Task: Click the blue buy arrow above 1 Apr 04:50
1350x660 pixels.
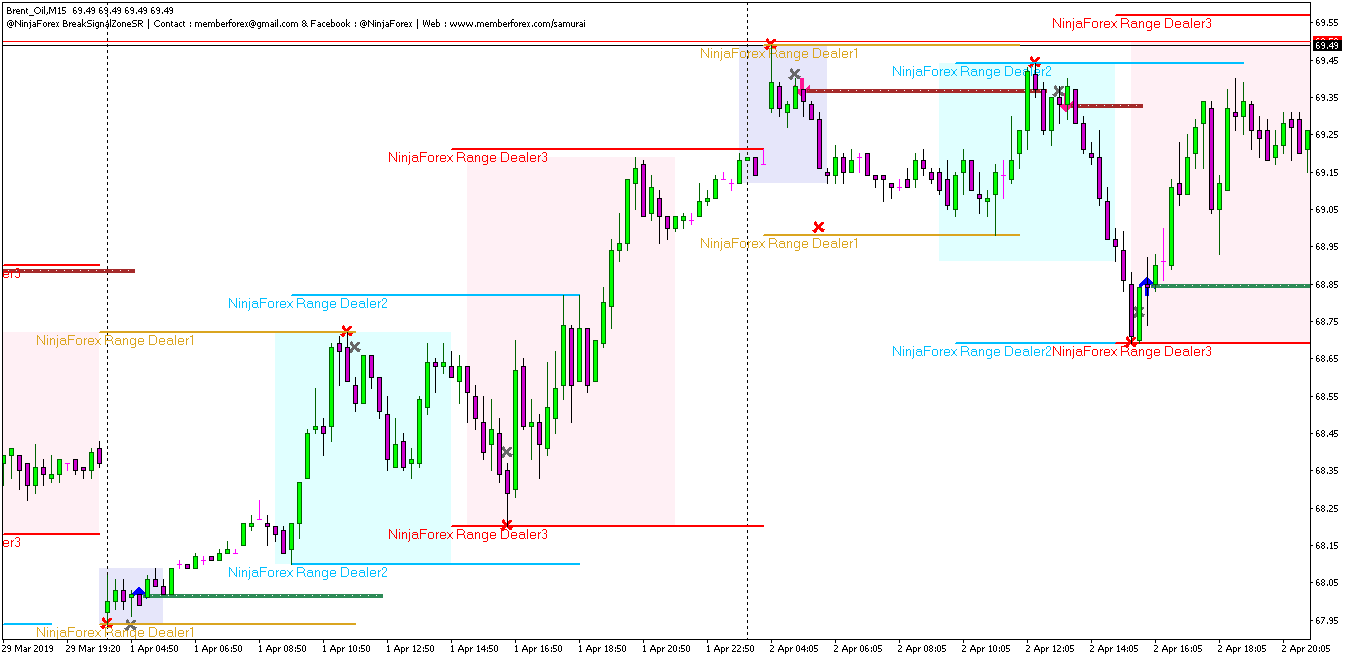Action: pyautogui.click(x=138, y=593)
